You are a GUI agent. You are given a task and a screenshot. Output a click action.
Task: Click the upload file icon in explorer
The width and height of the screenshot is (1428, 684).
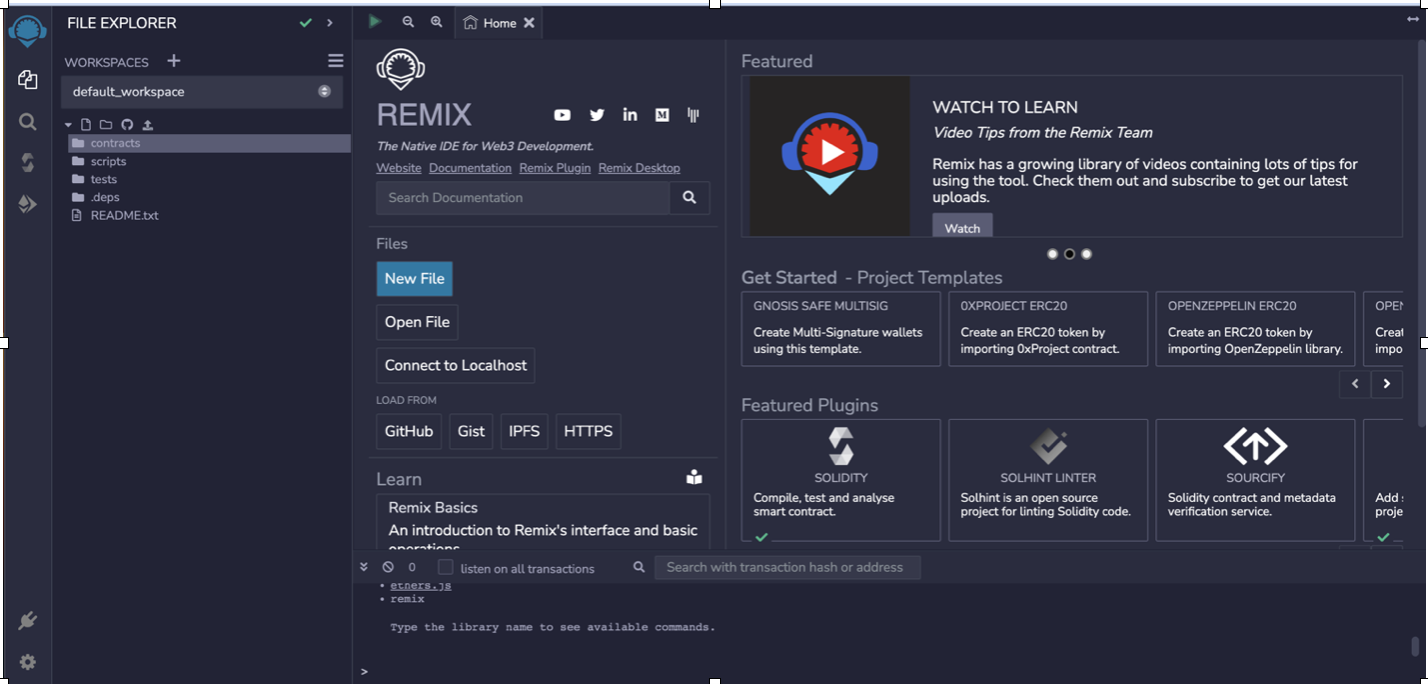[148, 125]
